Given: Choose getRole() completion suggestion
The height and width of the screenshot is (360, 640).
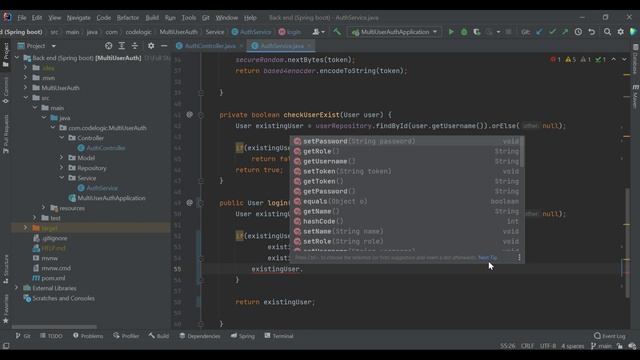Looking at the screenshot, I should pyautogui.click(x=406, y=151).
